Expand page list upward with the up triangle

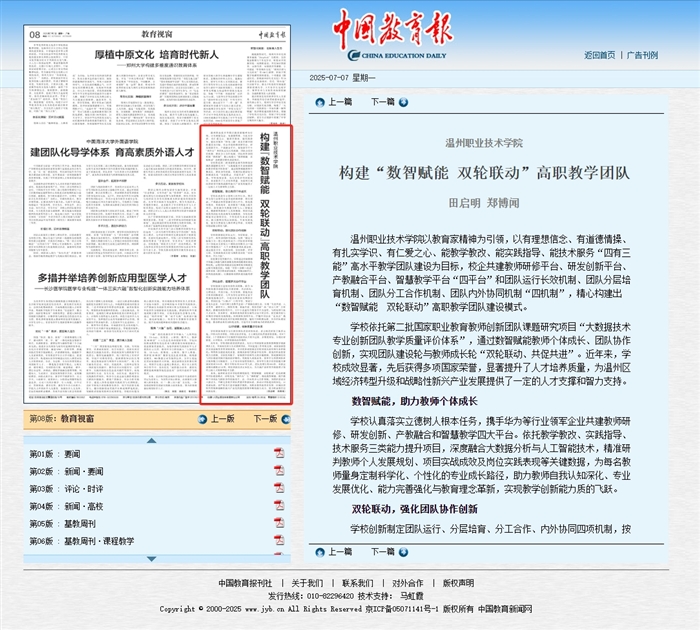click(151, 441)
